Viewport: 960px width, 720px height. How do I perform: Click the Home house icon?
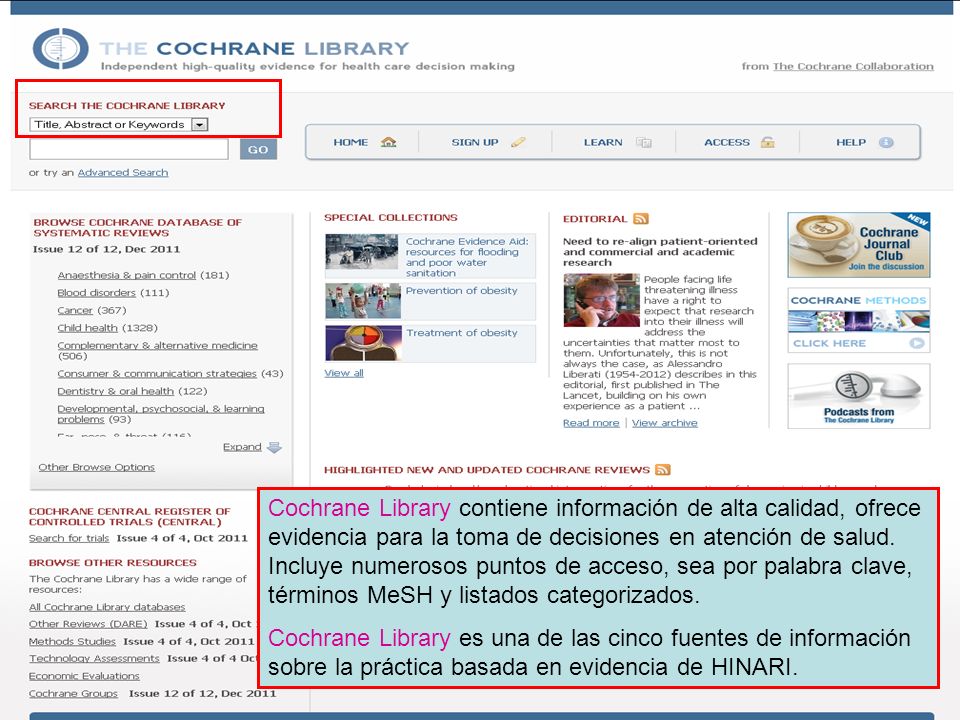388,142
